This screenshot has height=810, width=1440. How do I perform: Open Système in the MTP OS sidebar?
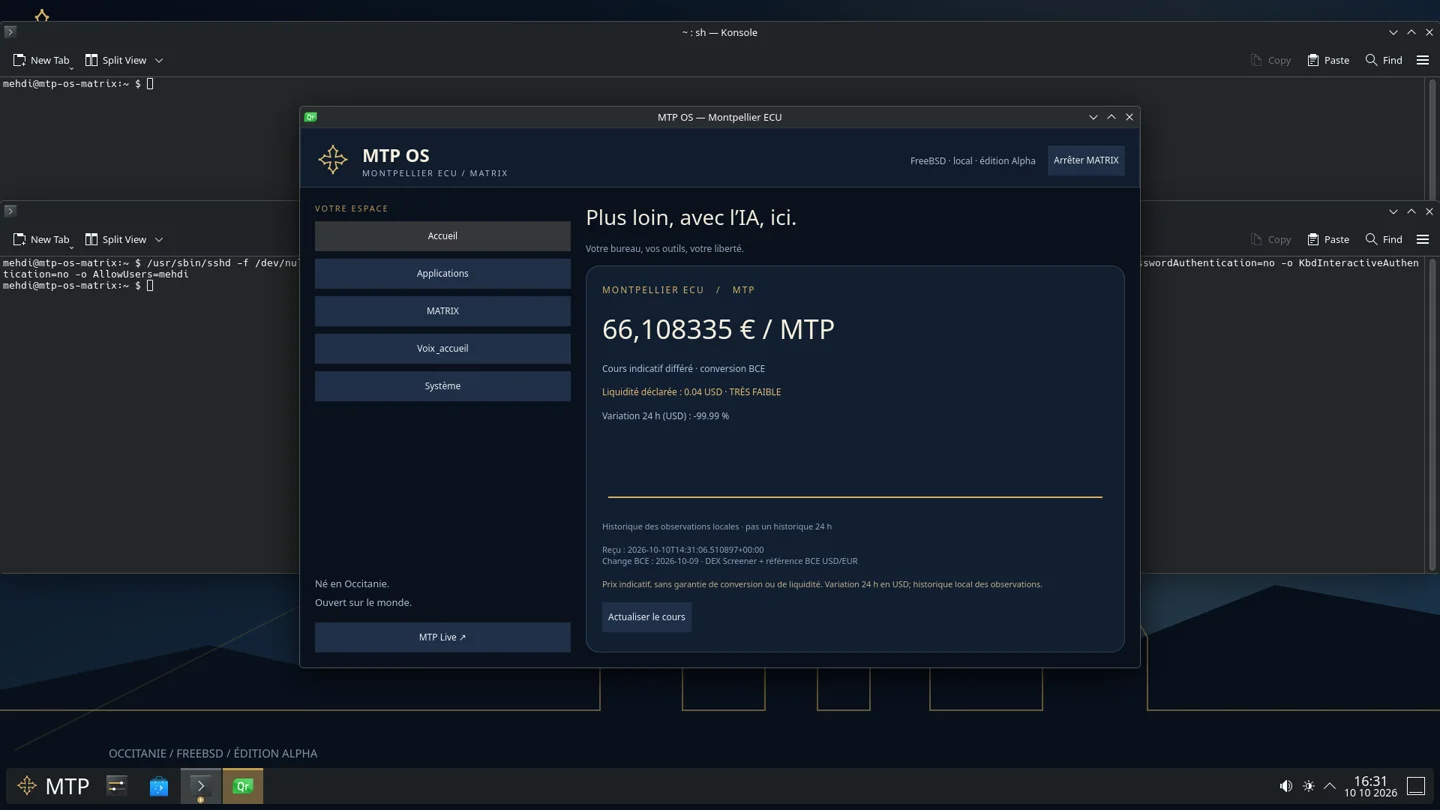[442, 386]
